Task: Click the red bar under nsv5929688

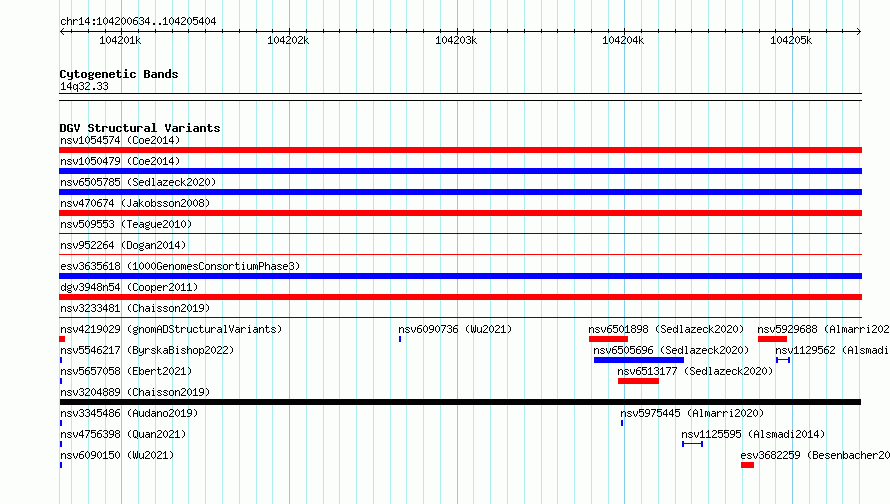Action: point(773,339)
